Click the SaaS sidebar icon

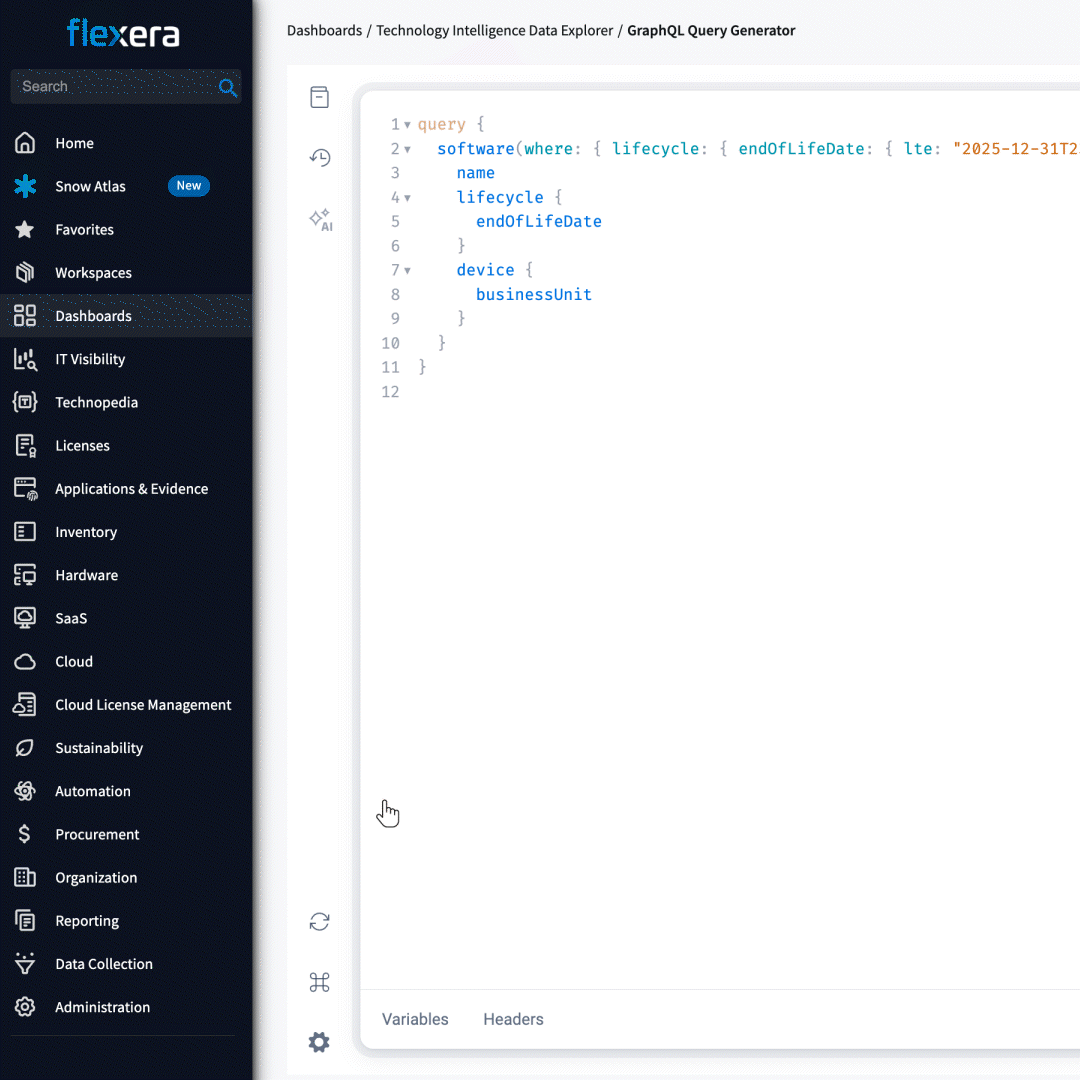tap(24, 618)
